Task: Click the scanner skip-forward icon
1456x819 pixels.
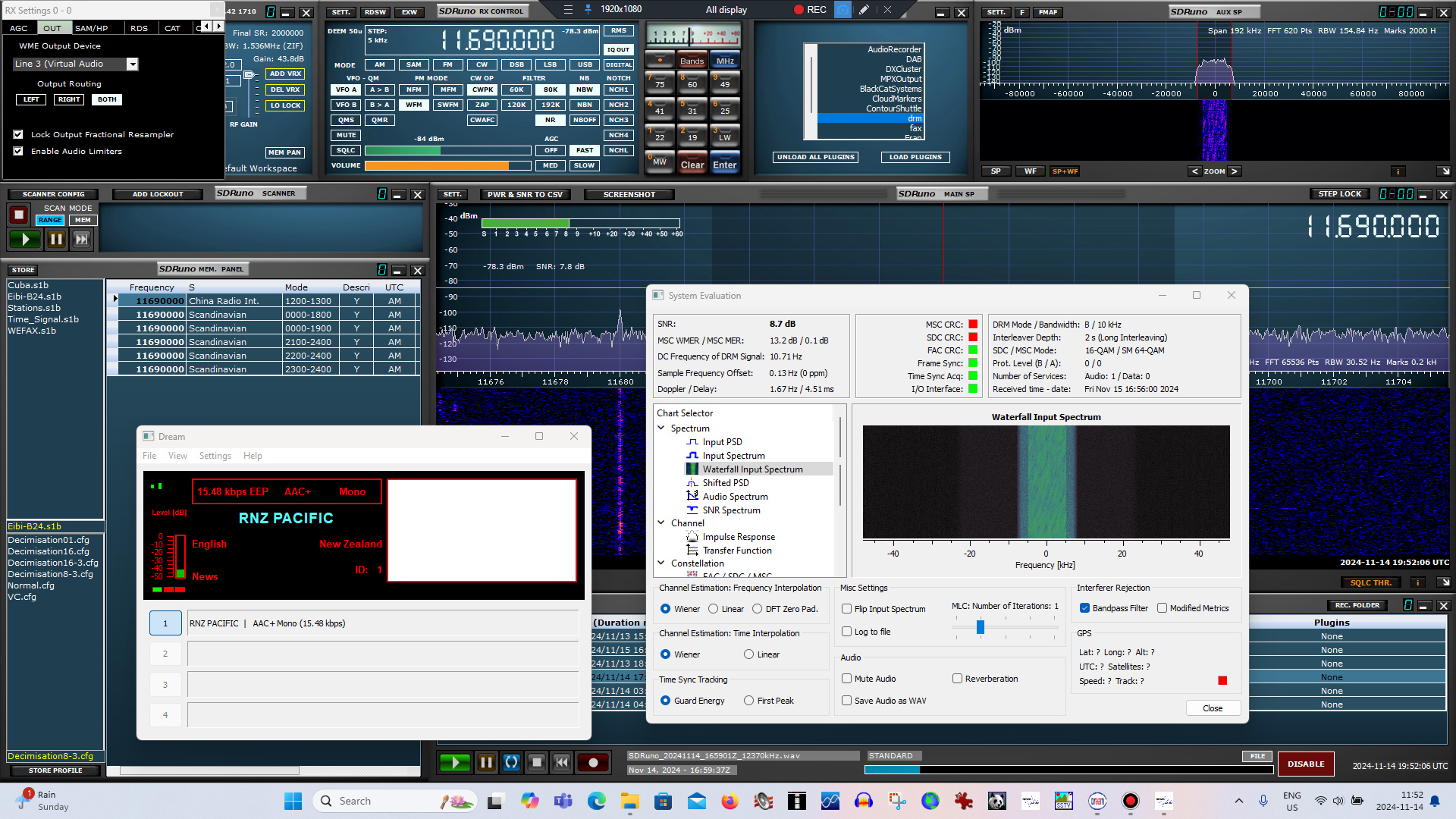Action: (x=81, y=240)
